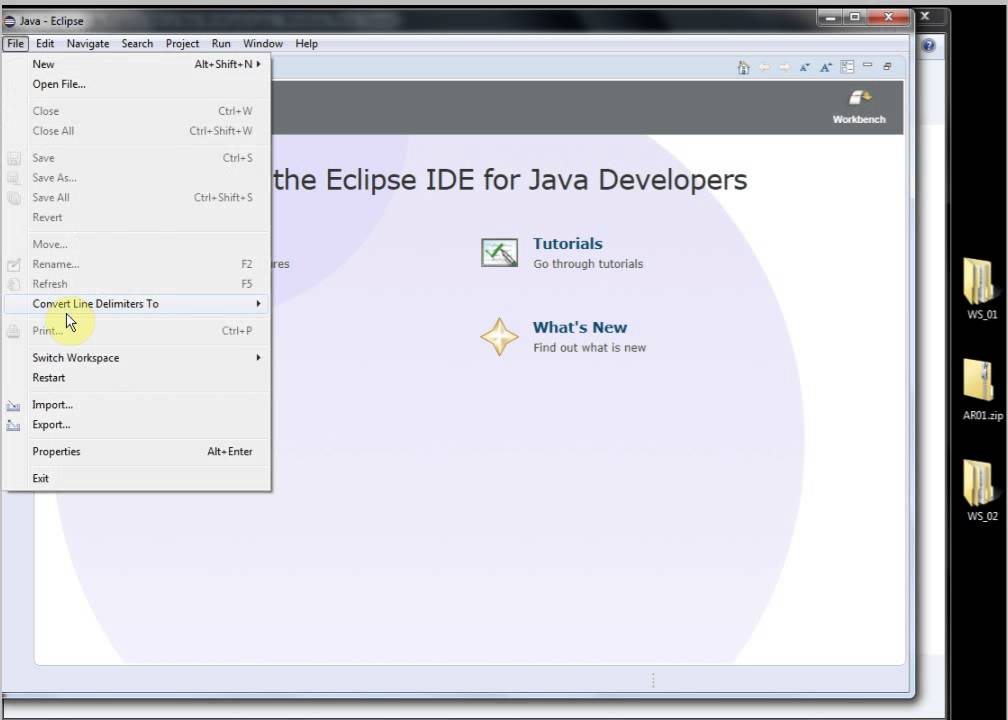This screenshot has width=1008, height=720.
Task: Open the Edit menu
Action: pyautogui.click(x=45, y=44)
